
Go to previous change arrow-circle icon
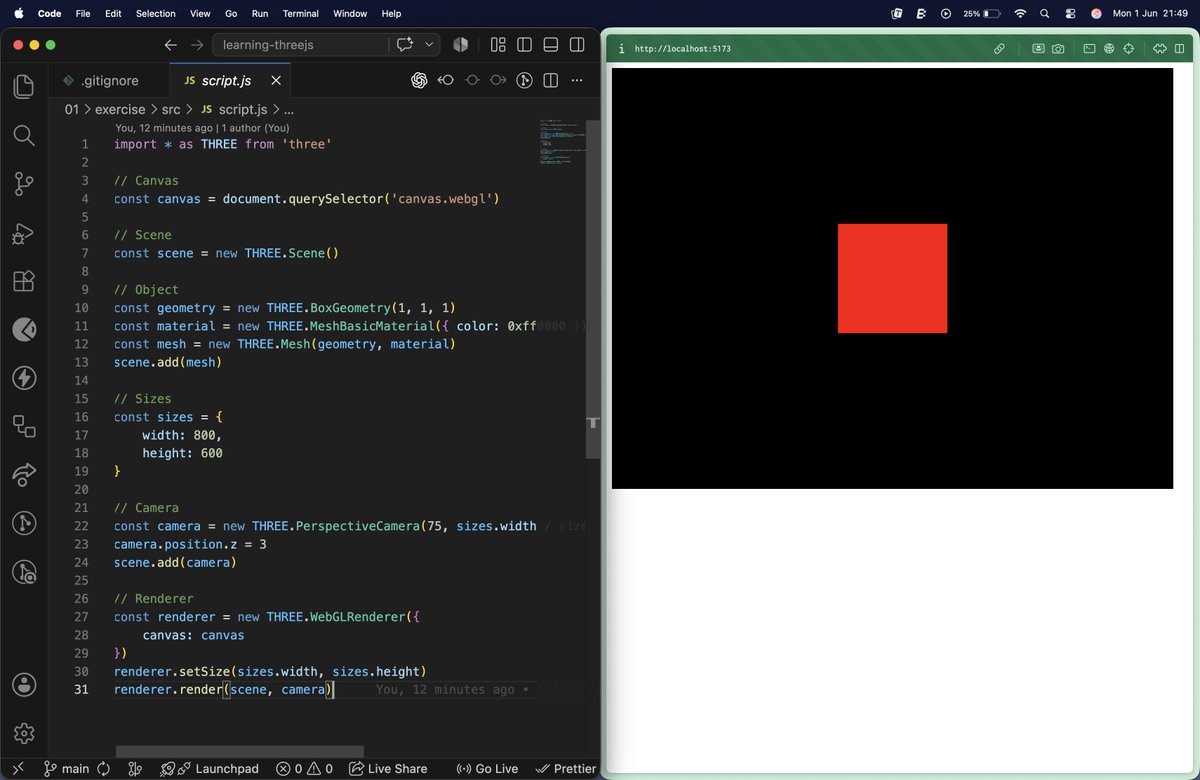pos(446,81)
